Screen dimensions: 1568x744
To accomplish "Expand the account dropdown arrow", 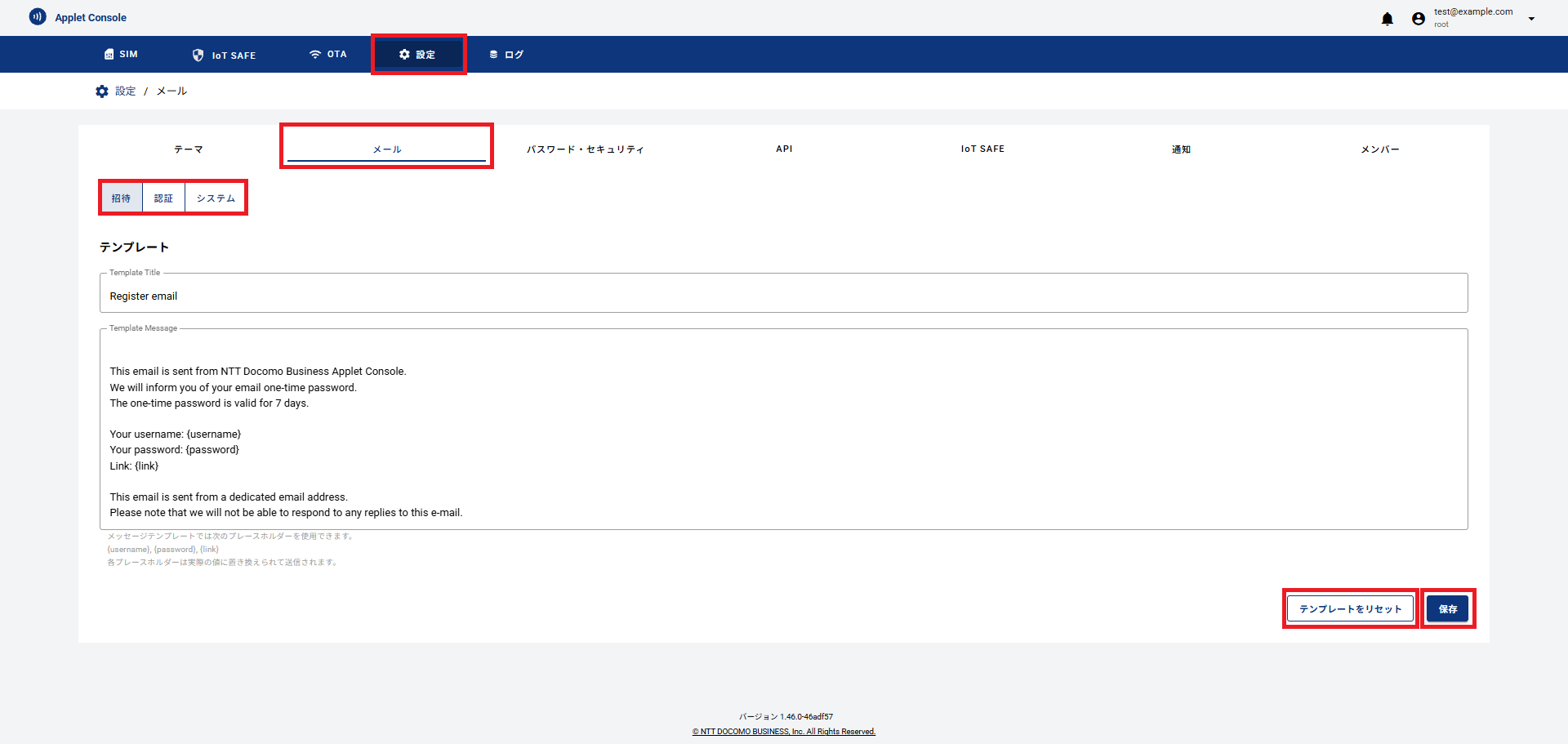I will click(x=1531, y=19).
